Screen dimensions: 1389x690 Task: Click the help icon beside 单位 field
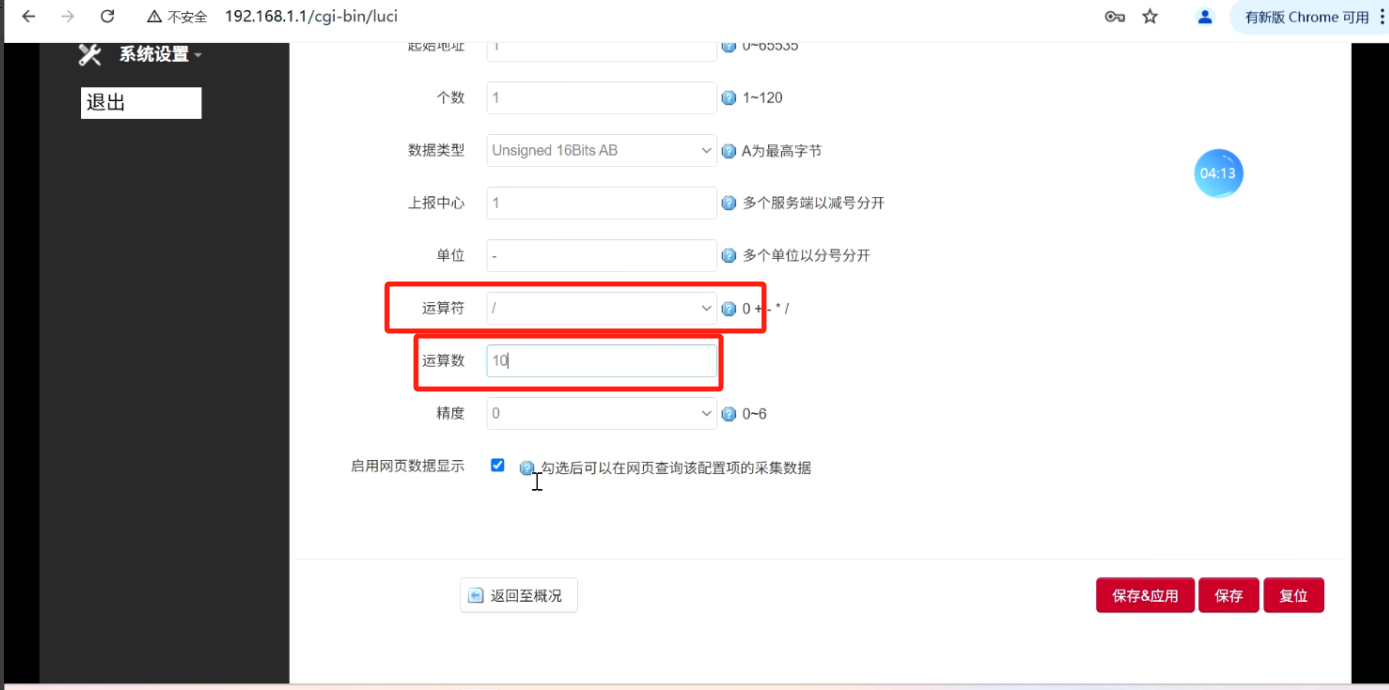tap(728, 255)
